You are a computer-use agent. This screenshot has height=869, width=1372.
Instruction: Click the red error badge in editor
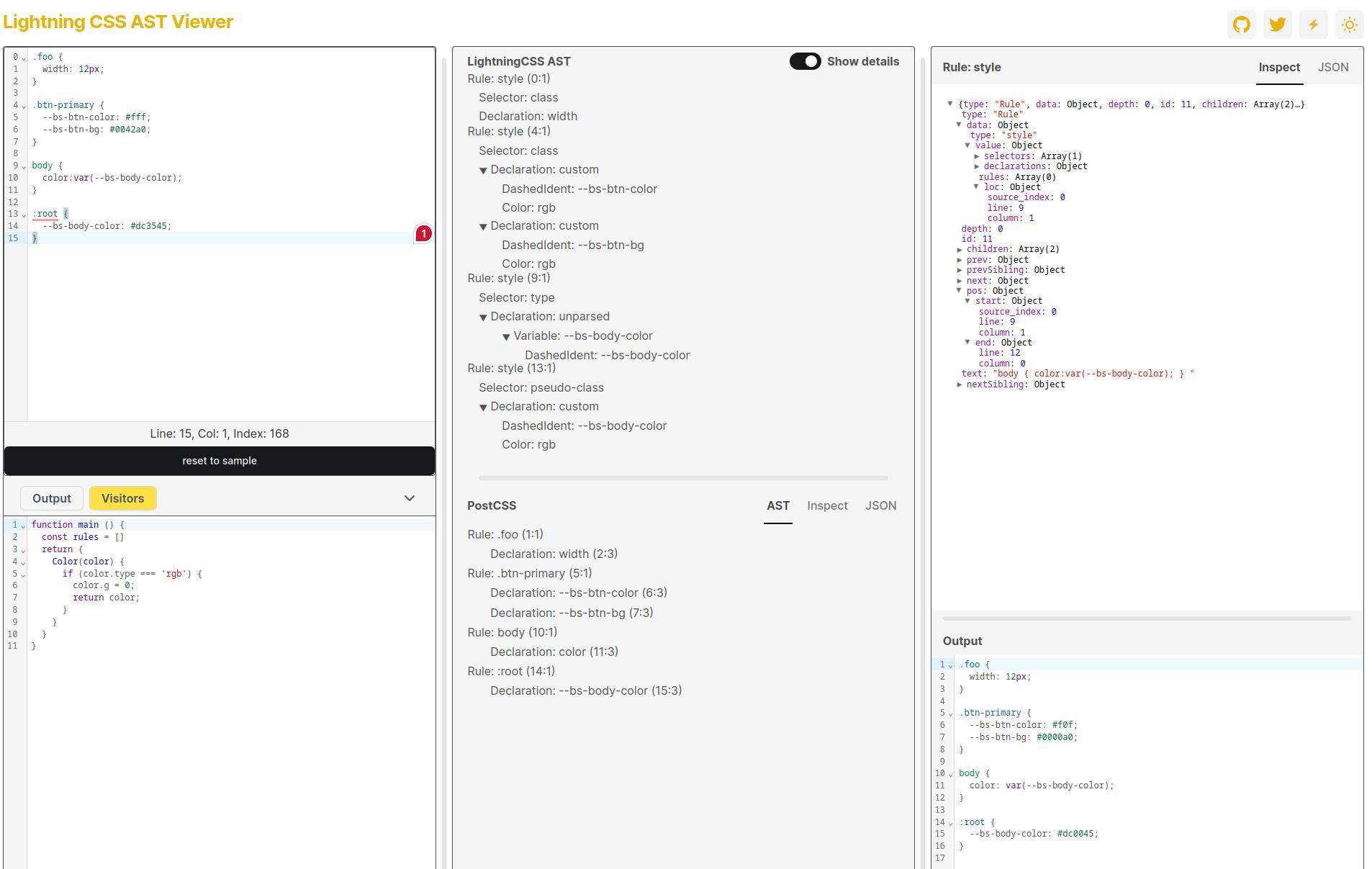pos(423,234)
